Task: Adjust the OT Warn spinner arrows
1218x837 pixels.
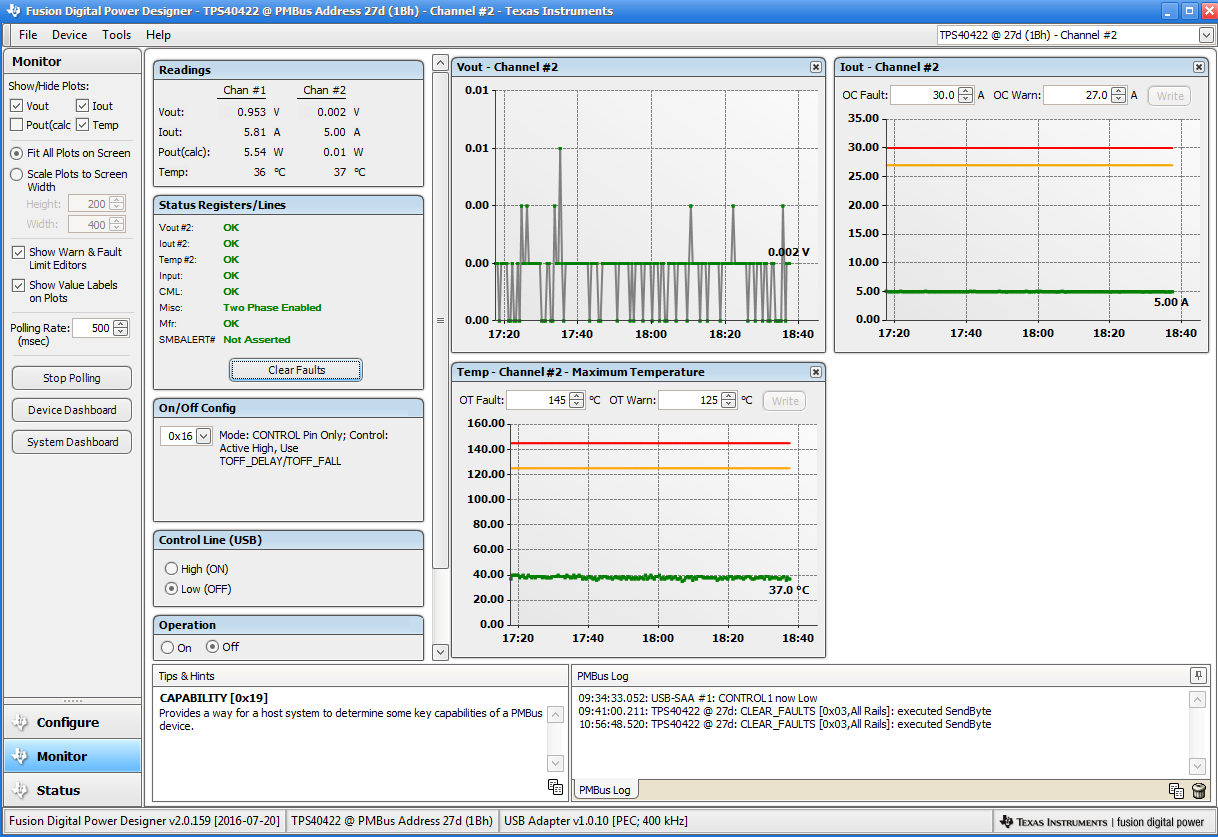Action: point(728,400)
